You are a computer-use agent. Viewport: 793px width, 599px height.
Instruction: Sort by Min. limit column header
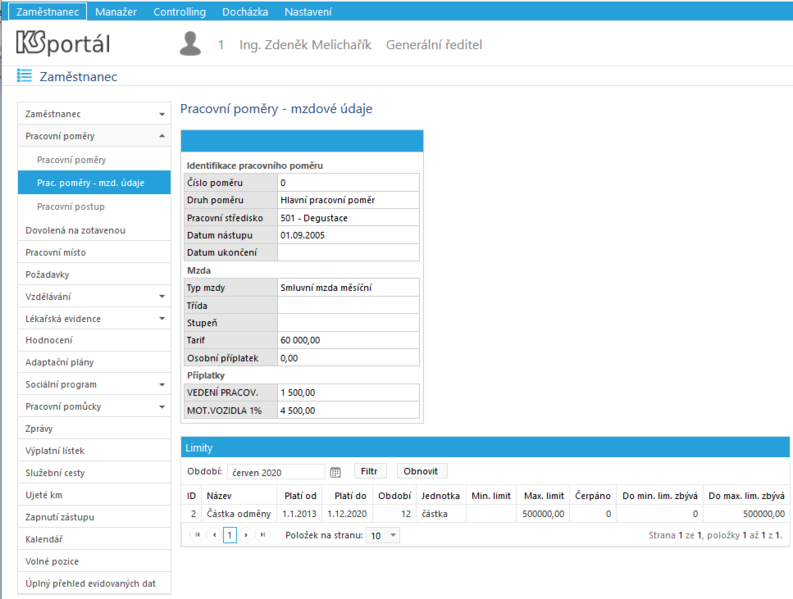pos(491,496)
